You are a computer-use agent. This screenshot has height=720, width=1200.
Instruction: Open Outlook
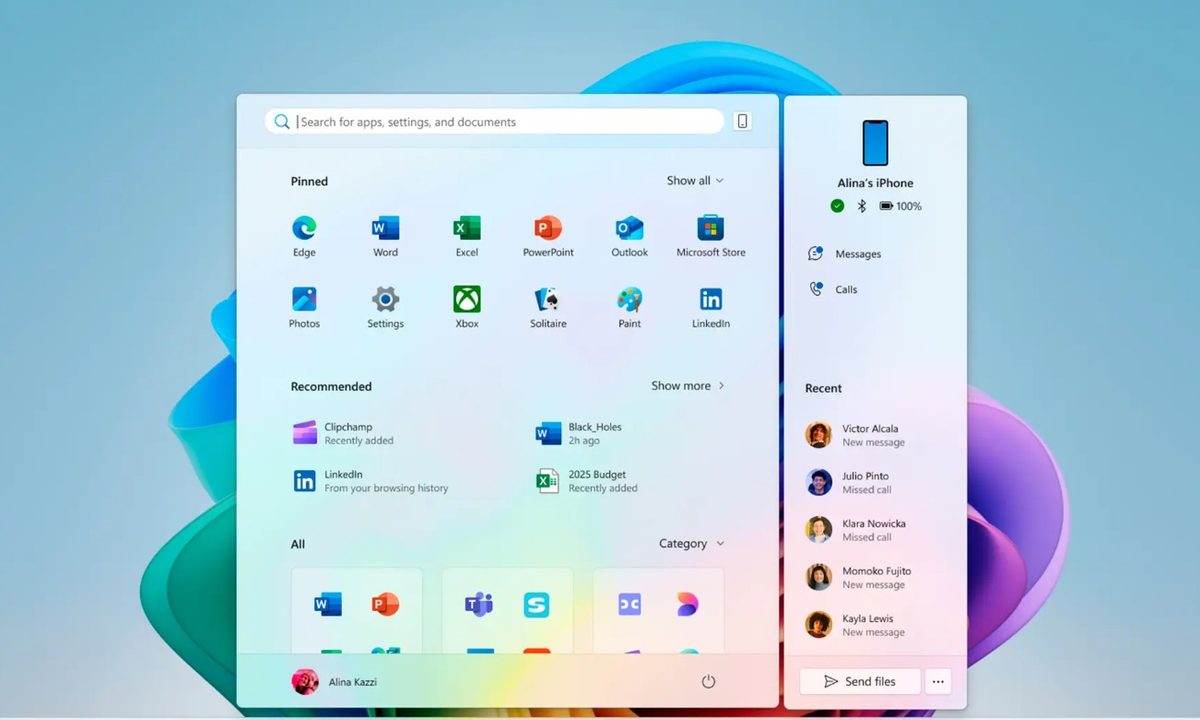629,228
